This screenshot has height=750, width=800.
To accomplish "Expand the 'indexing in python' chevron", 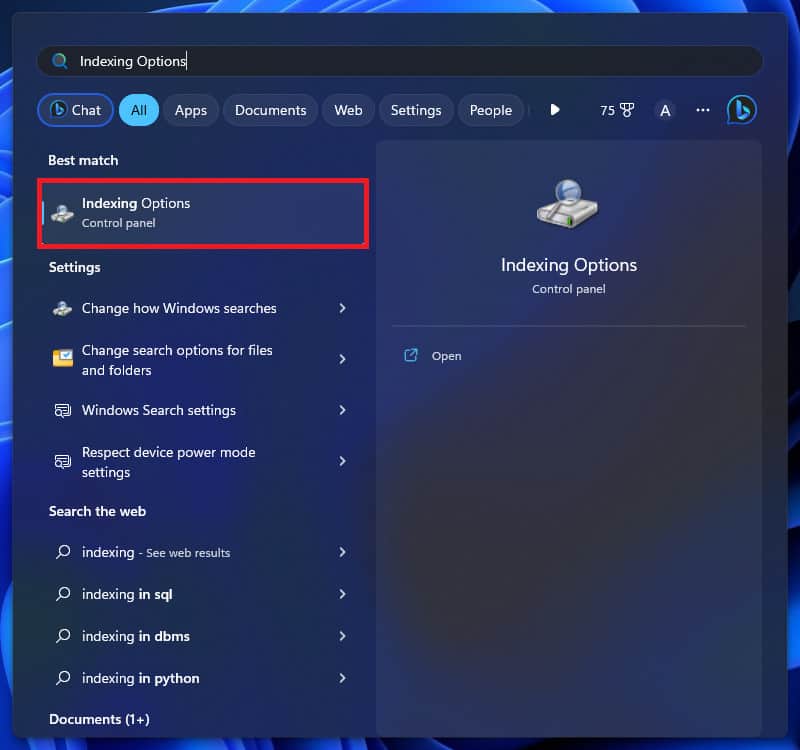I will [x=342, y=678].
